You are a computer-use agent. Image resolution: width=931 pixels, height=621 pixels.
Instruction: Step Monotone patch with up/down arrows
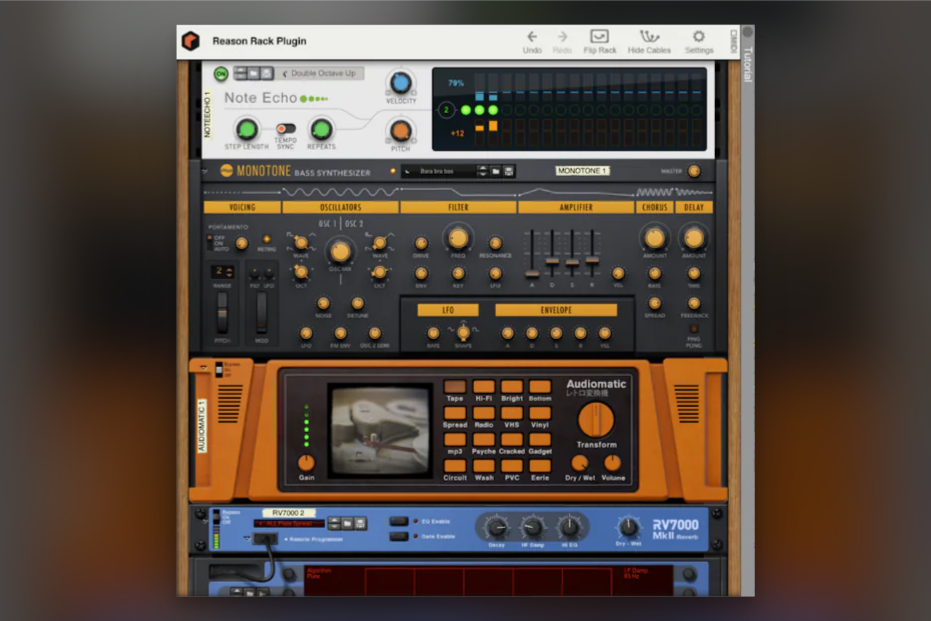click(482, 172)
